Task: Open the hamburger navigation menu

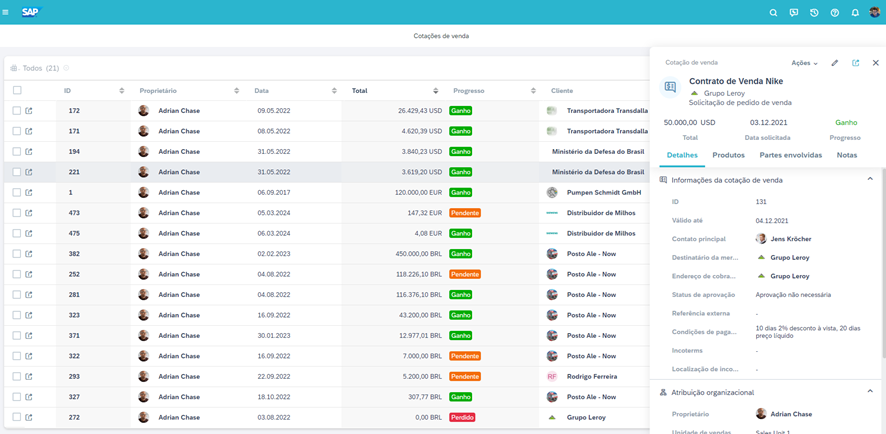Action: click(6, 12)
